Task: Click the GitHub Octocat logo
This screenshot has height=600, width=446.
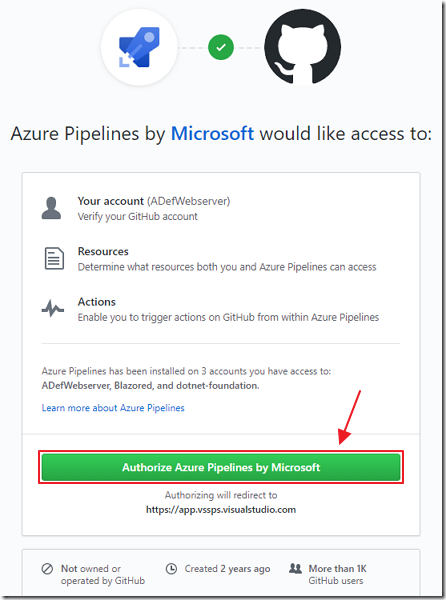Action: click(x=303, y=47)
